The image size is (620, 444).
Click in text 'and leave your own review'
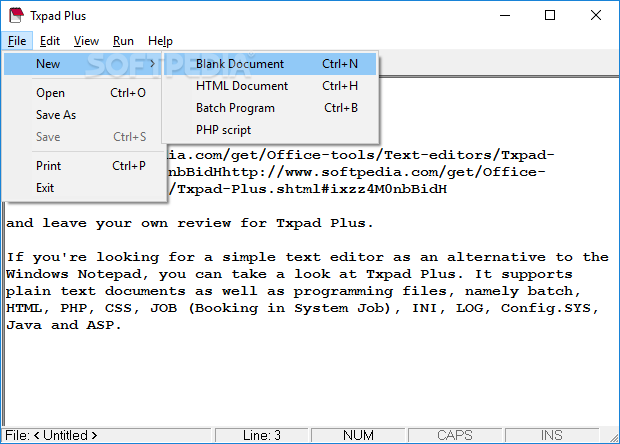(x=118, y=223)
